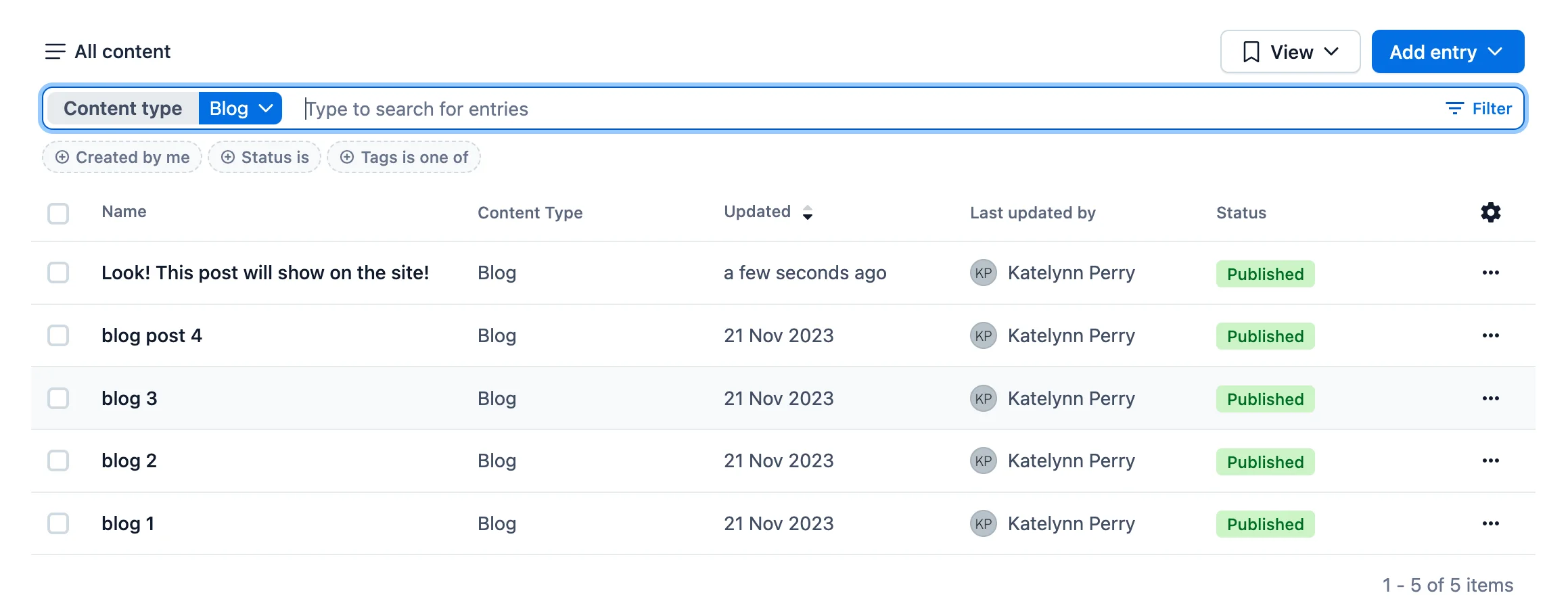
Task: Click the plus icon on Status is
Action: (x=228, y=157)
